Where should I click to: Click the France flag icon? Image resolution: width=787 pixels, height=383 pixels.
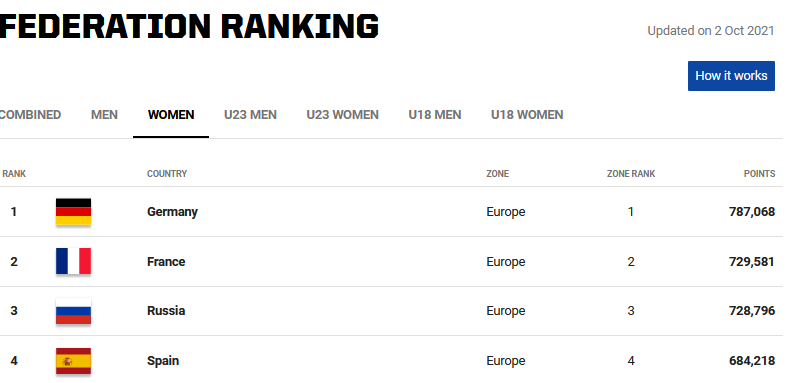pos(73,261)
